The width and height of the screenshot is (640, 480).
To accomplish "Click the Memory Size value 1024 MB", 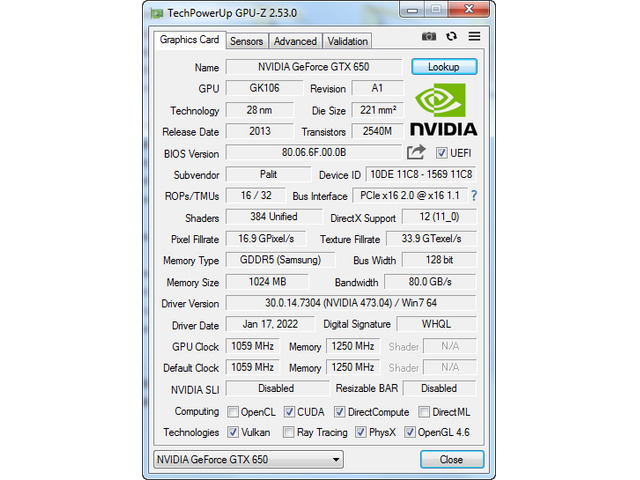I will coord(267,282).
